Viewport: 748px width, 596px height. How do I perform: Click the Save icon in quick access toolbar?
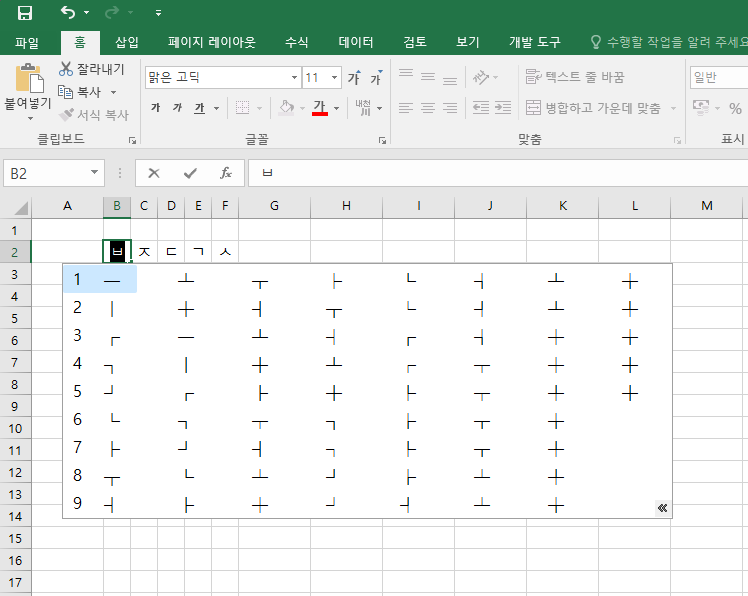click(x=25, y=13)
